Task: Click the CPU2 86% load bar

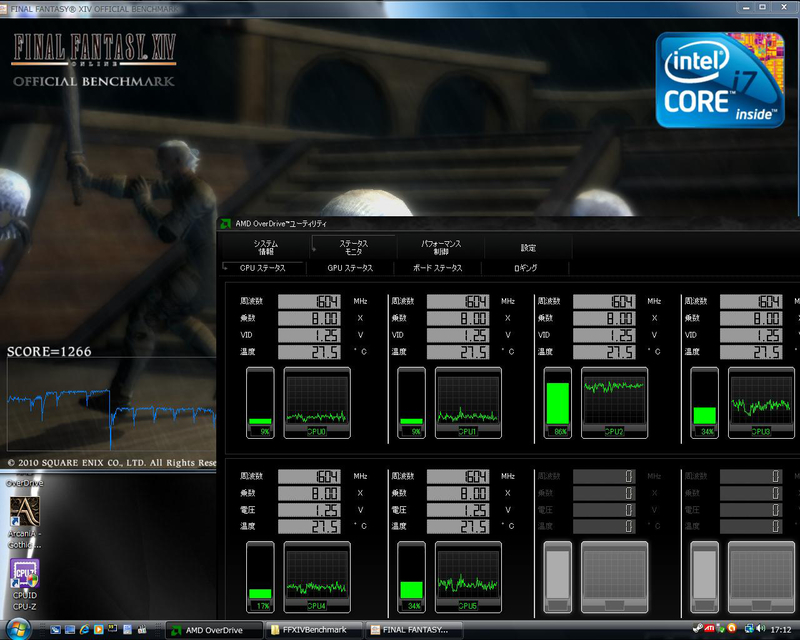Action: 558,403
